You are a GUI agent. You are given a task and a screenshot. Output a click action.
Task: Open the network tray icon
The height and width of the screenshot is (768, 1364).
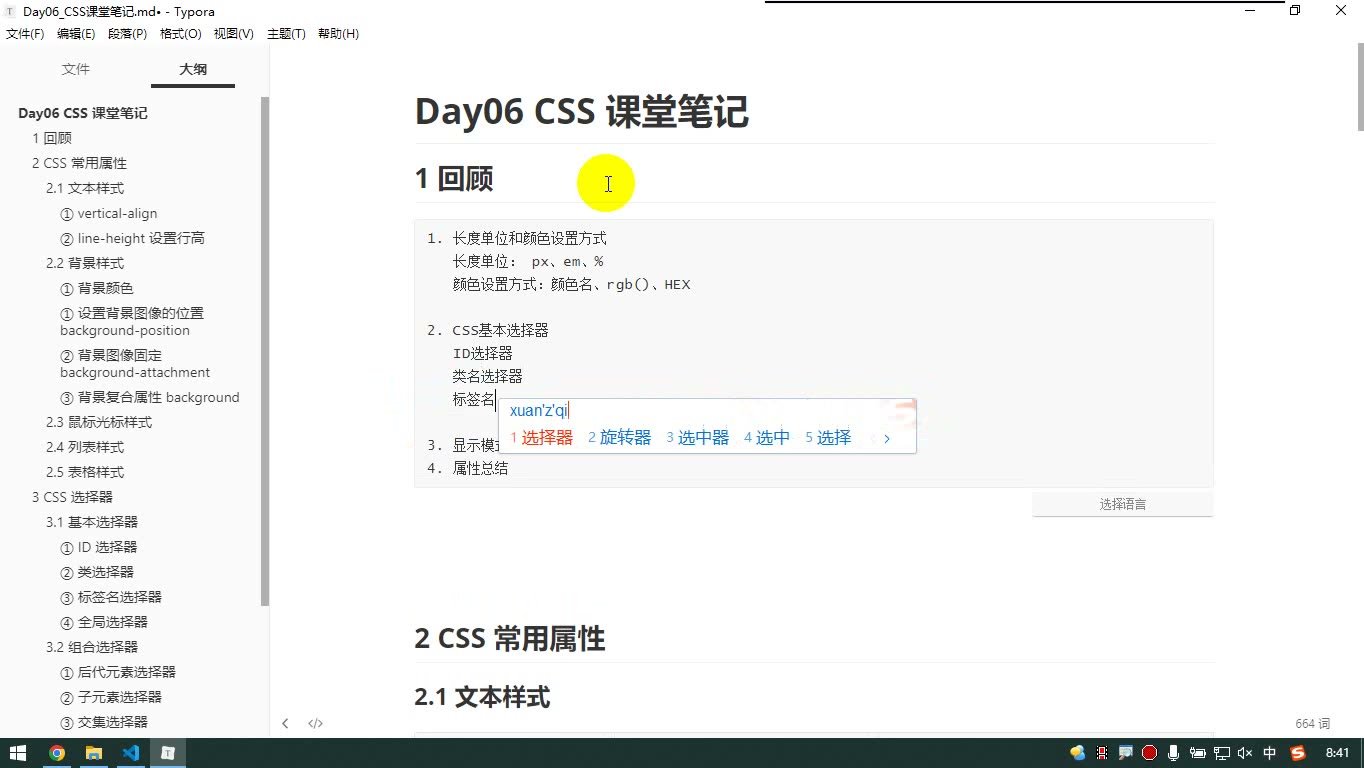pyautogui.click(x=1221, y=753)
